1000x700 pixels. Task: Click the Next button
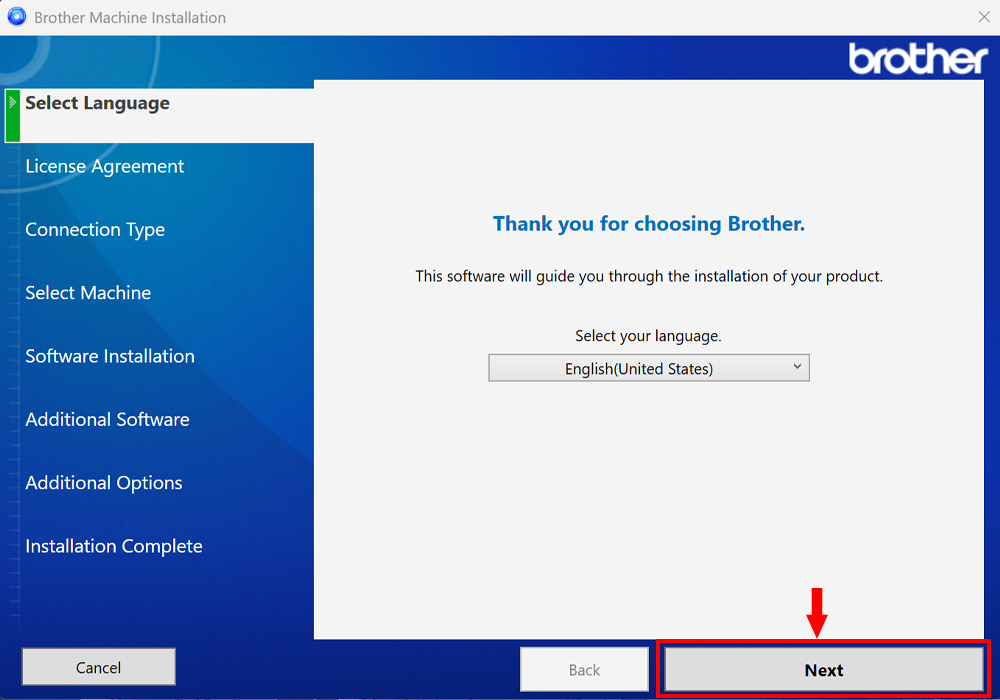point(823,669)
